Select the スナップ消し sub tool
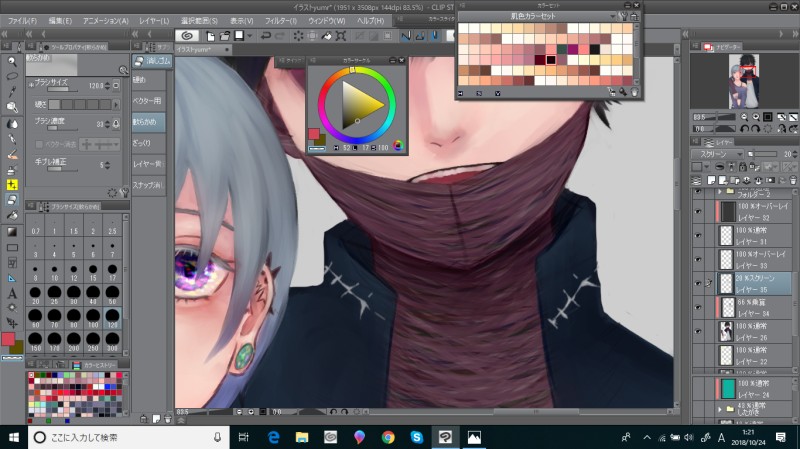This screenshot has height=449, width=800. [x=149, y=185]
